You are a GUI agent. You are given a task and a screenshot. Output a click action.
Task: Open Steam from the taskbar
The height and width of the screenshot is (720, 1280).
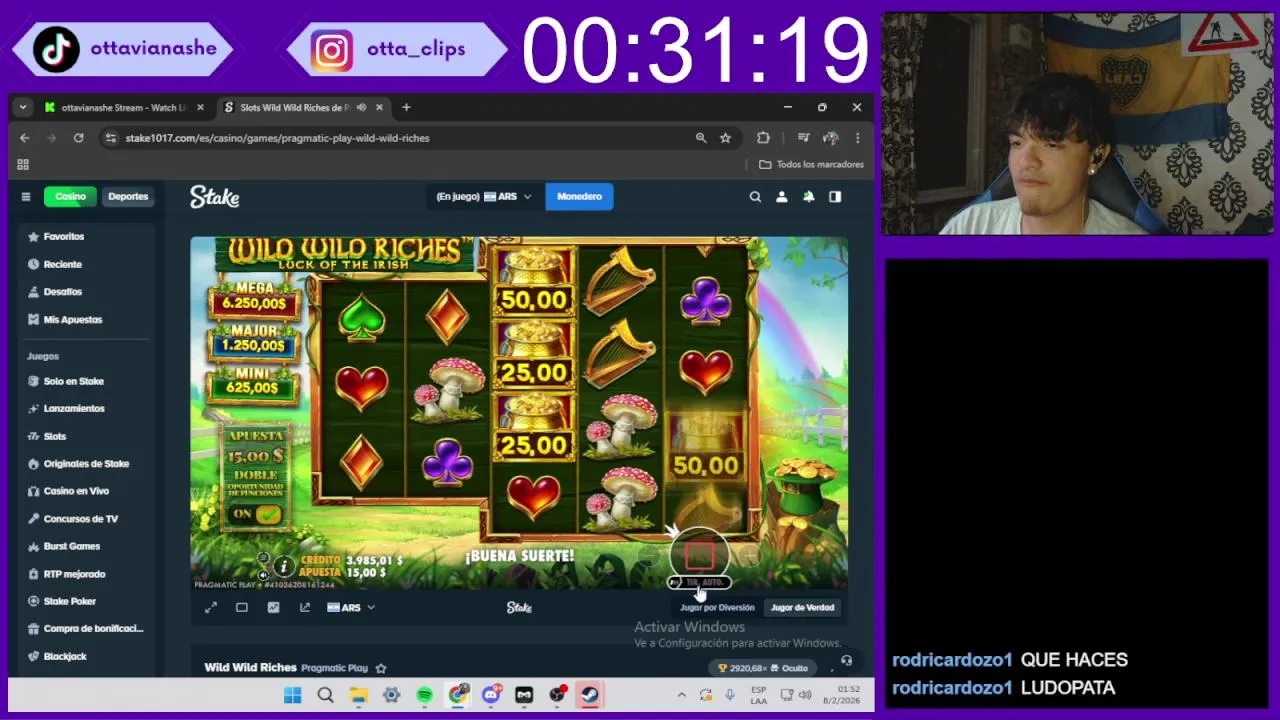pyautogui.click(x=590, y=695)
